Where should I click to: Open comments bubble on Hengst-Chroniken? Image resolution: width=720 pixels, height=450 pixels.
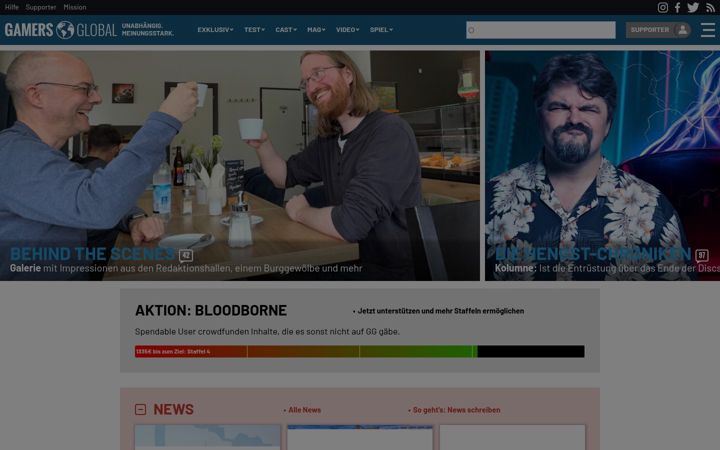[x=701, y=255]
